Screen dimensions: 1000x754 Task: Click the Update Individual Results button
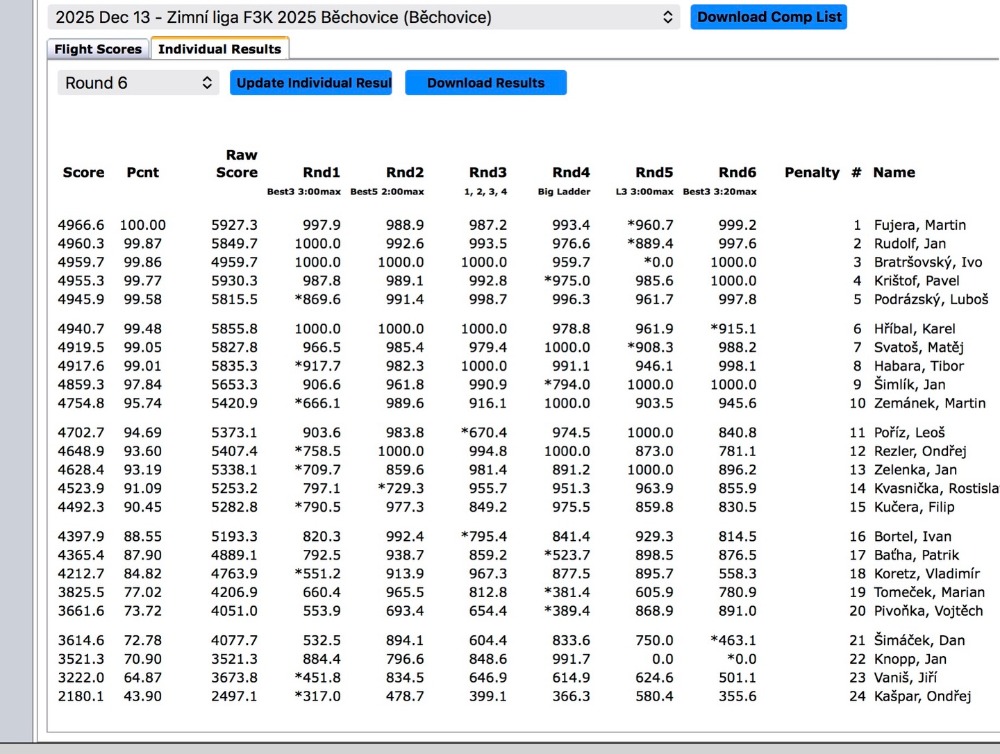tap(311, 83)
